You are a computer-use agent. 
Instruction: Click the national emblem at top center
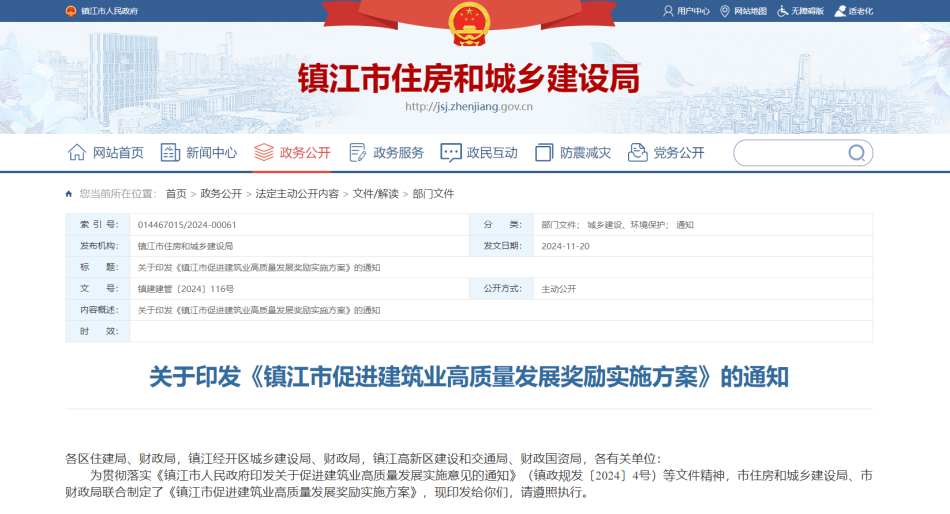point(469,24)
